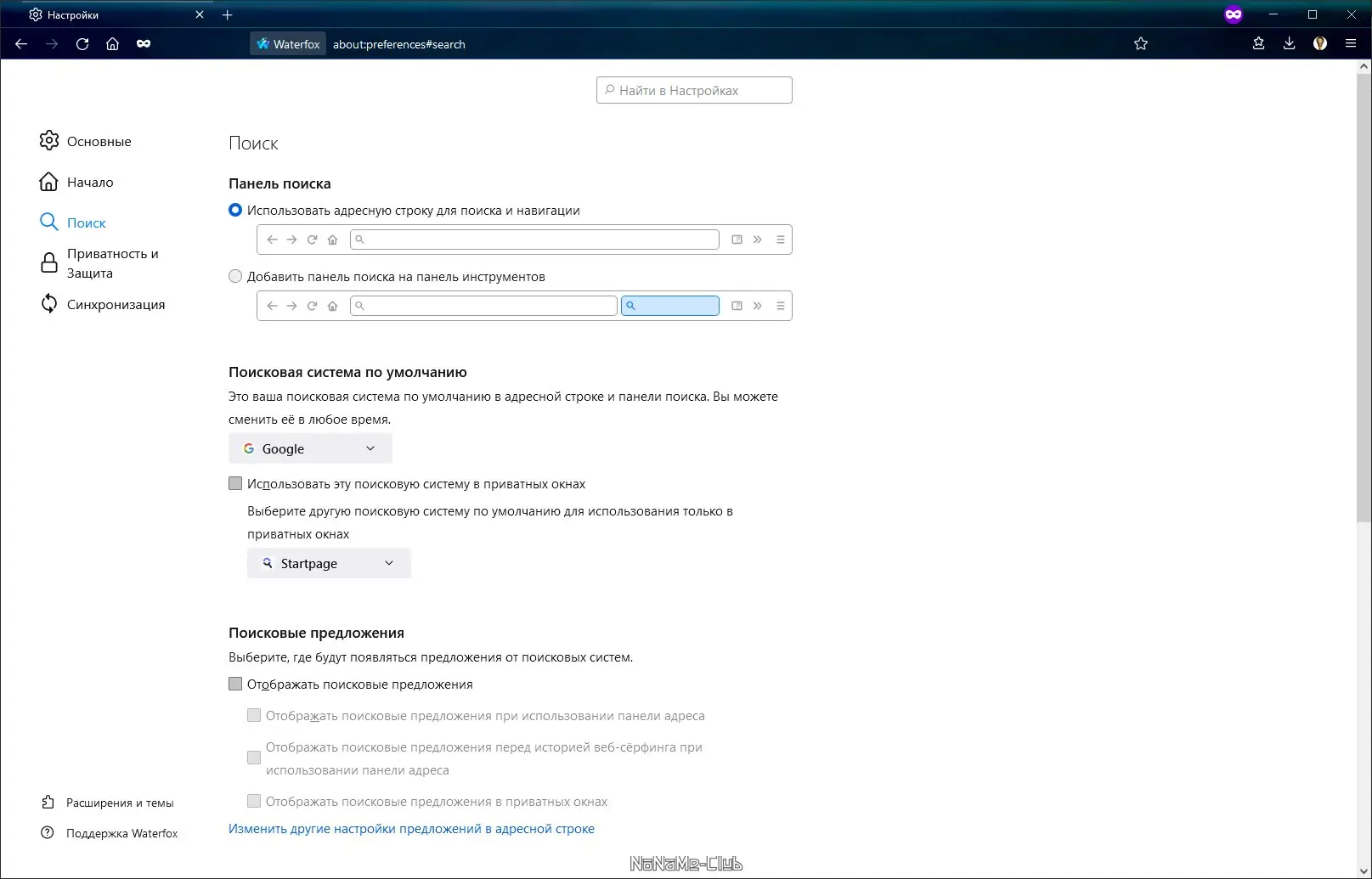Select the Поиск settings category
This screenshot has width=1372, height=879.
coord(73,223)
